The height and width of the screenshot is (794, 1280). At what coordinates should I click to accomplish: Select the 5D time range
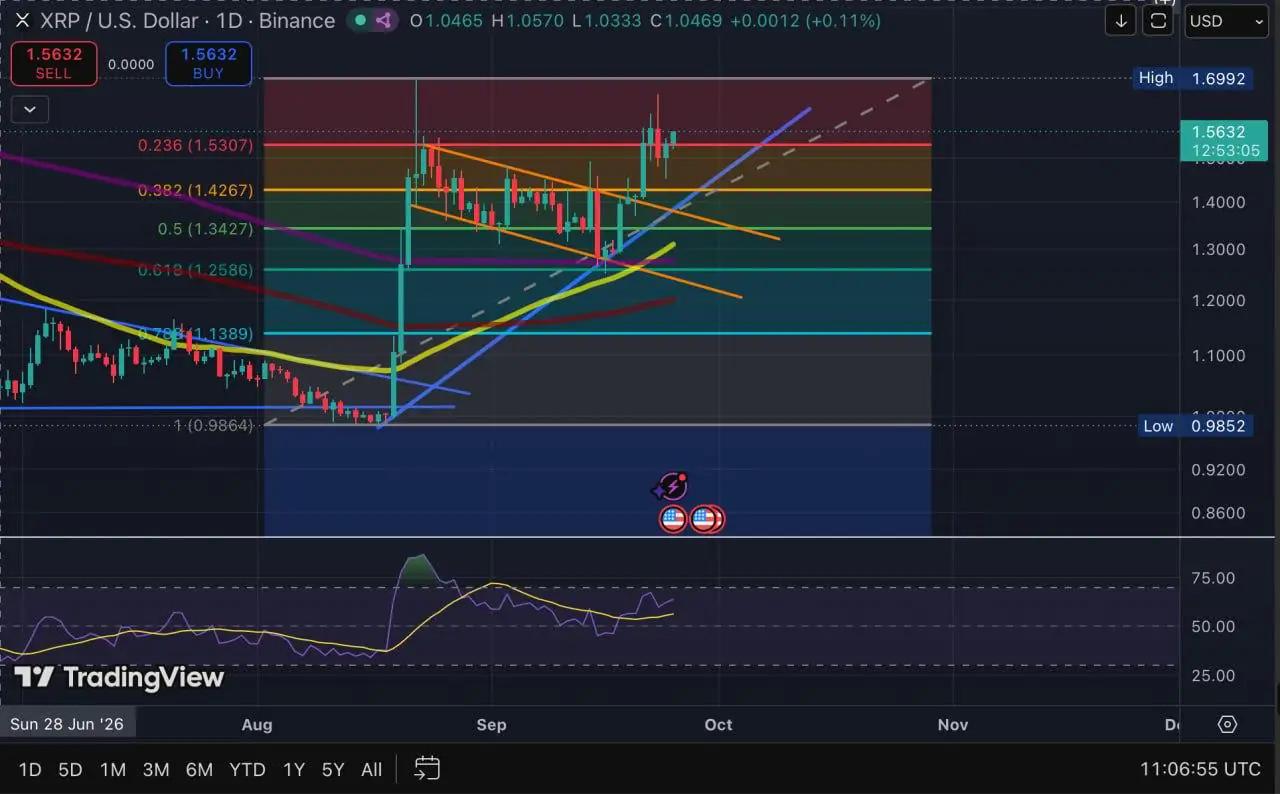click(x=70, y=769)
